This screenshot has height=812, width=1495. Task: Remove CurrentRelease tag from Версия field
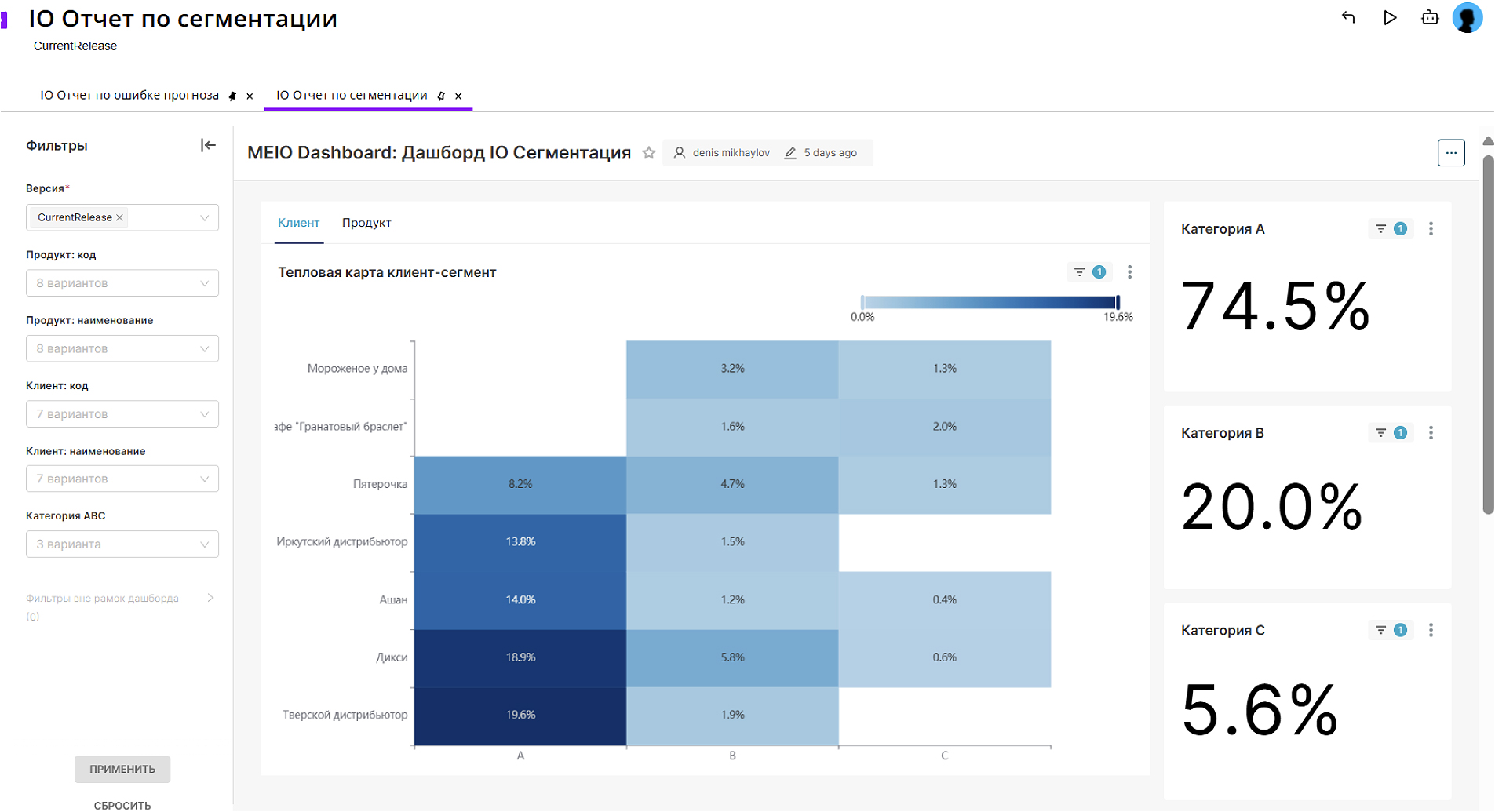120,218
